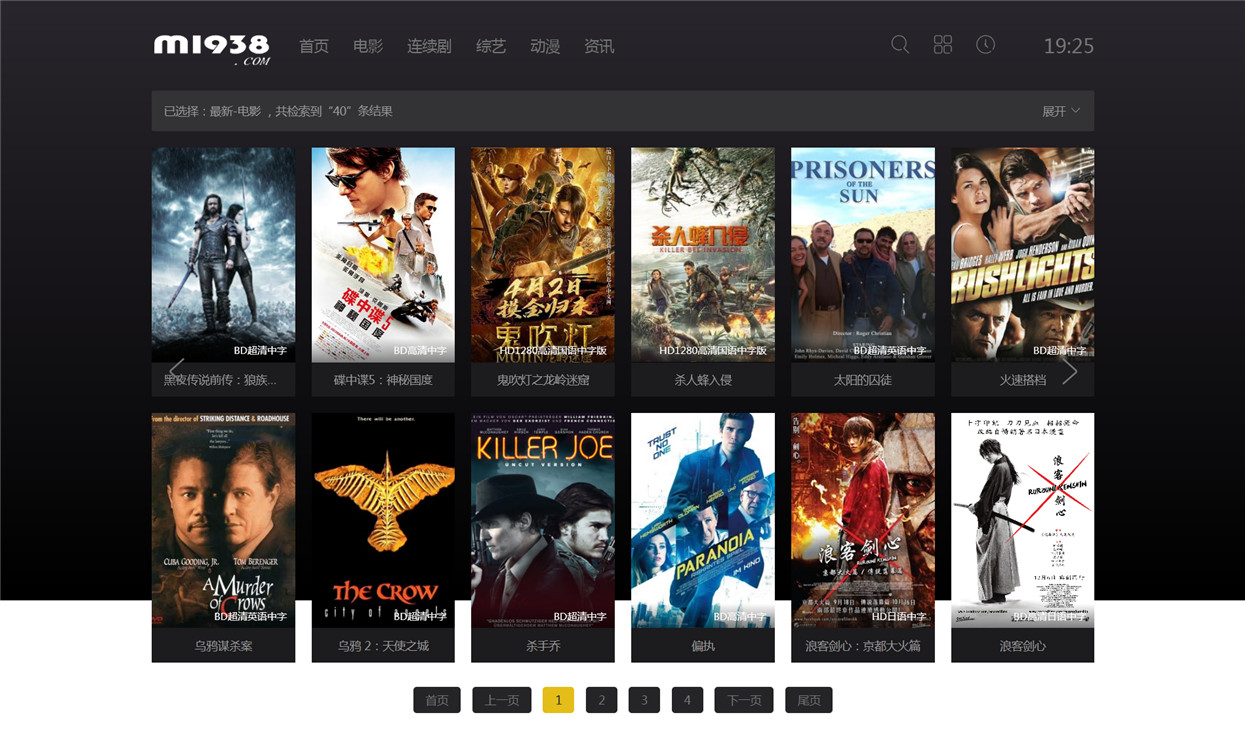Switch to 连续剧 section
The image size is (1245, 745).
[x=429, y=46]
